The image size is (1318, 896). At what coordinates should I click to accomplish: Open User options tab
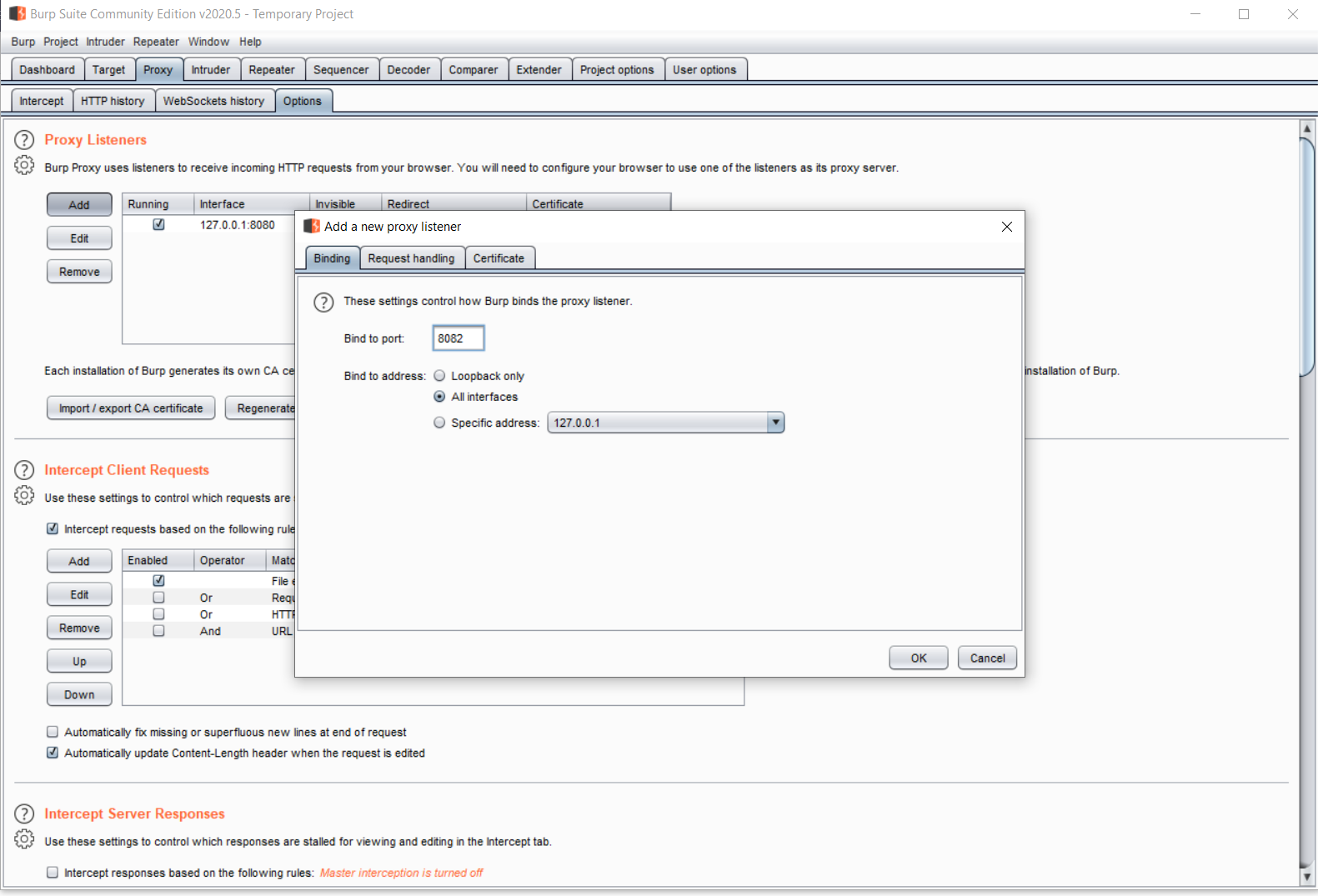(704, 70)
